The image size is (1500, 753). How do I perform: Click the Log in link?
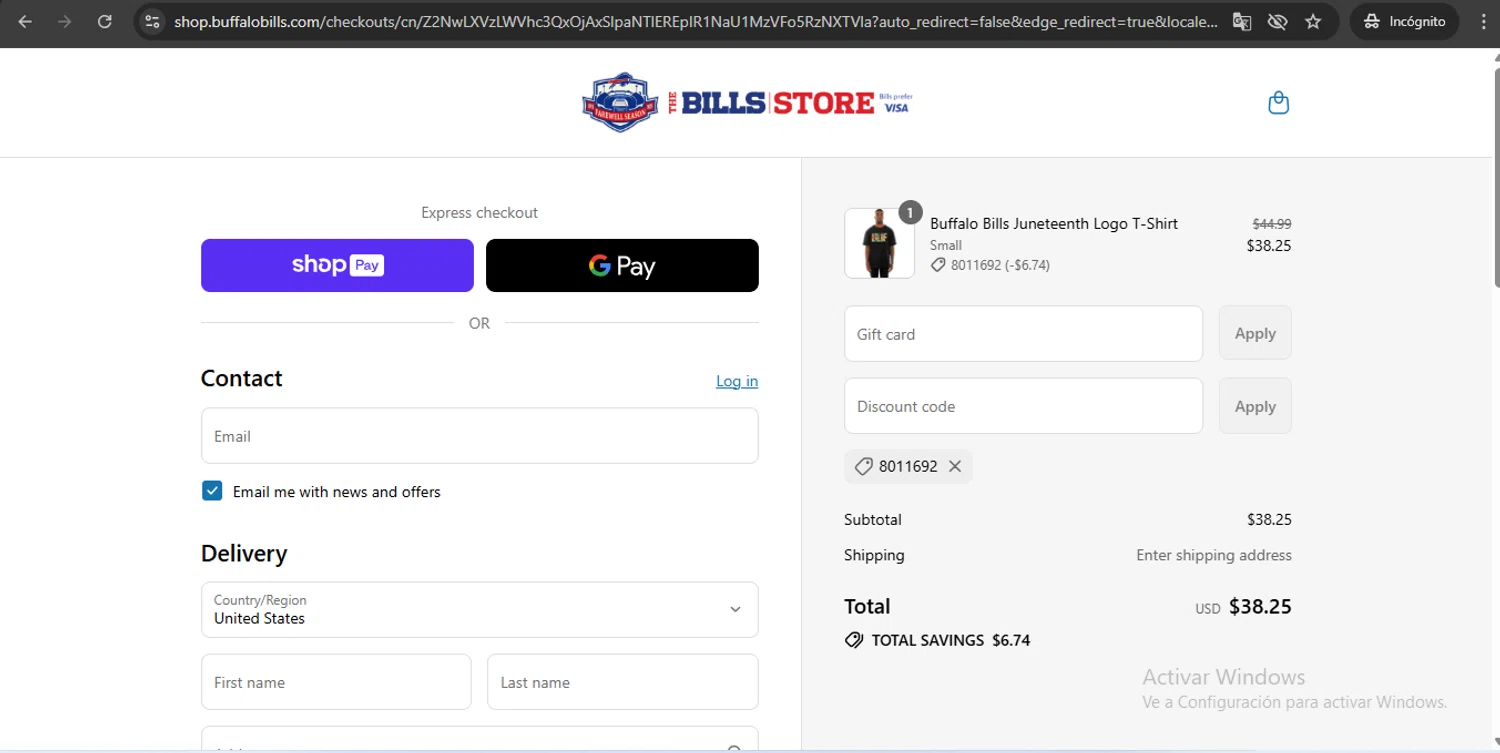(x=737, y=381)
